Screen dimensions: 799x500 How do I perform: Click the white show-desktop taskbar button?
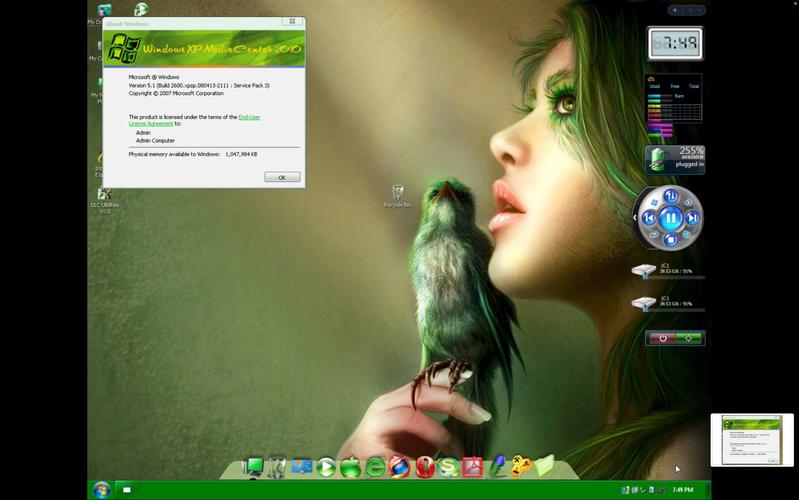127,490
